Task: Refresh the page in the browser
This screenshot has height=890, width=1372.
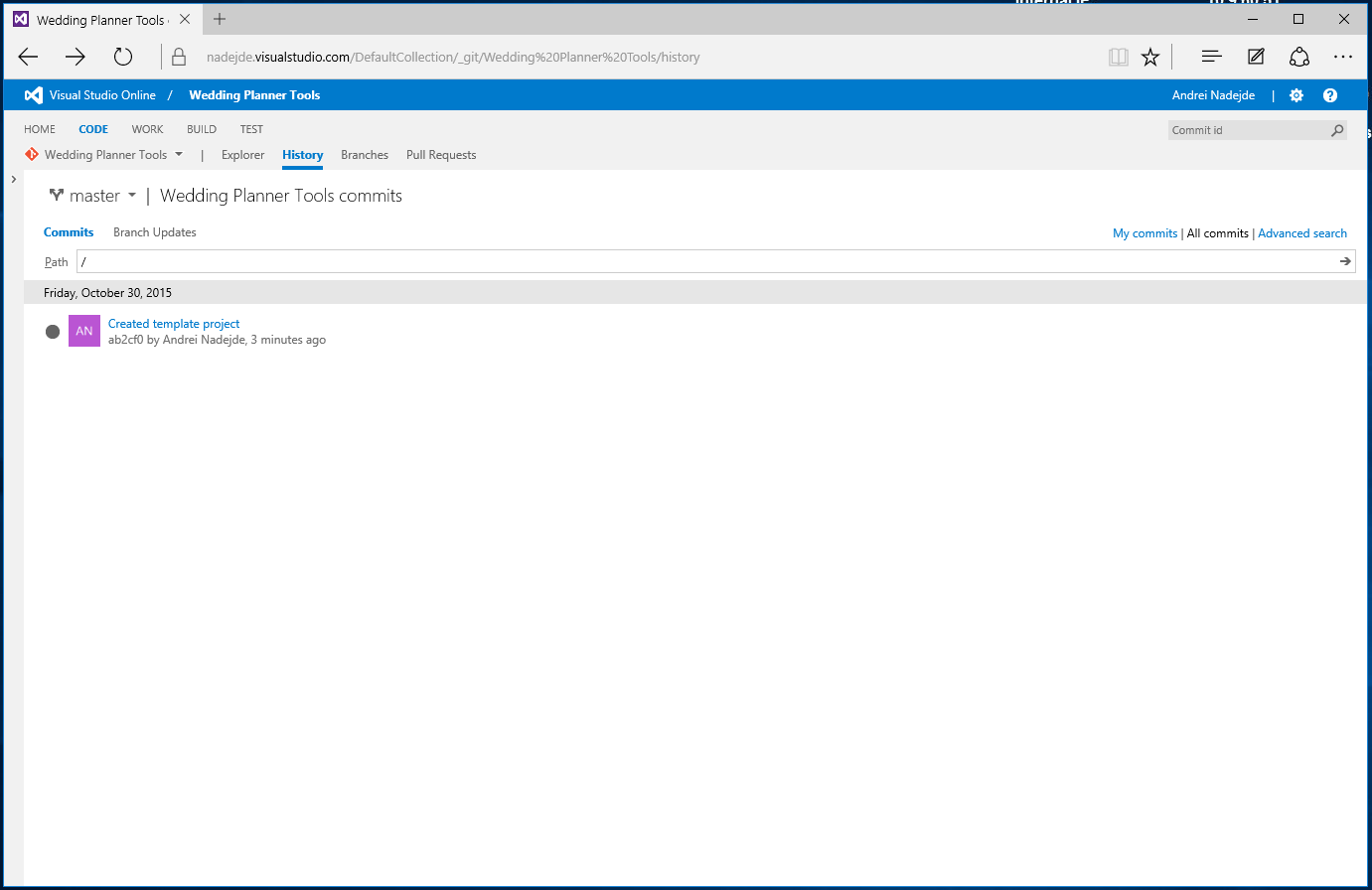Action: 122,57
